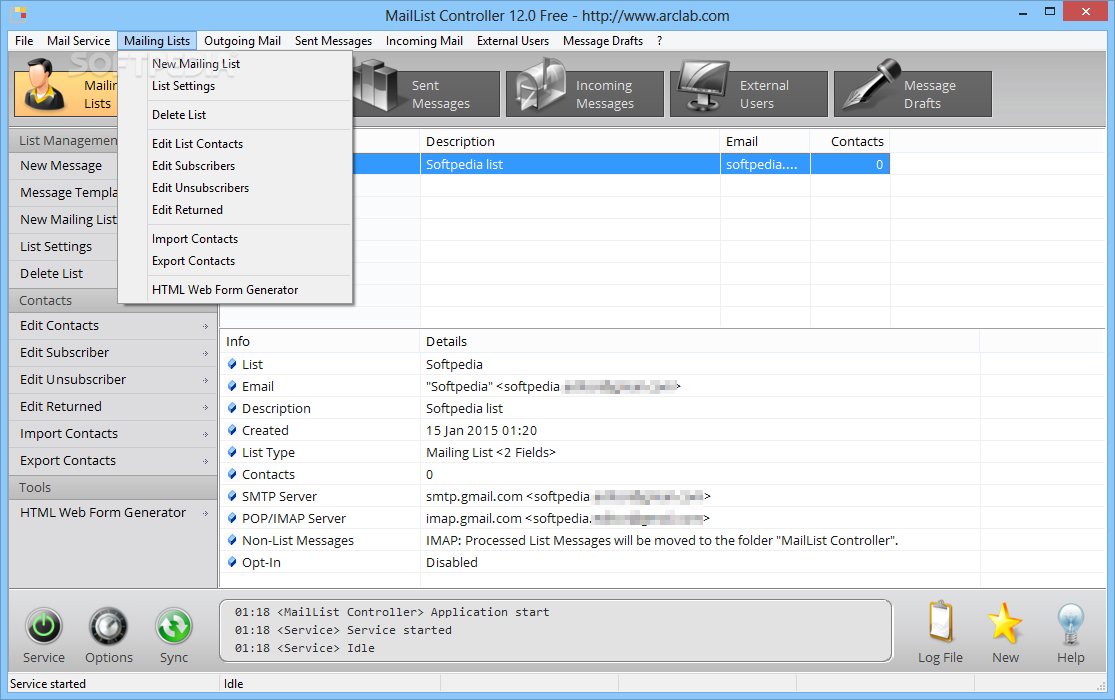Click the icon beside Description info row
The height and width of the screenshot is (700, 1115).
pos(232,408)
